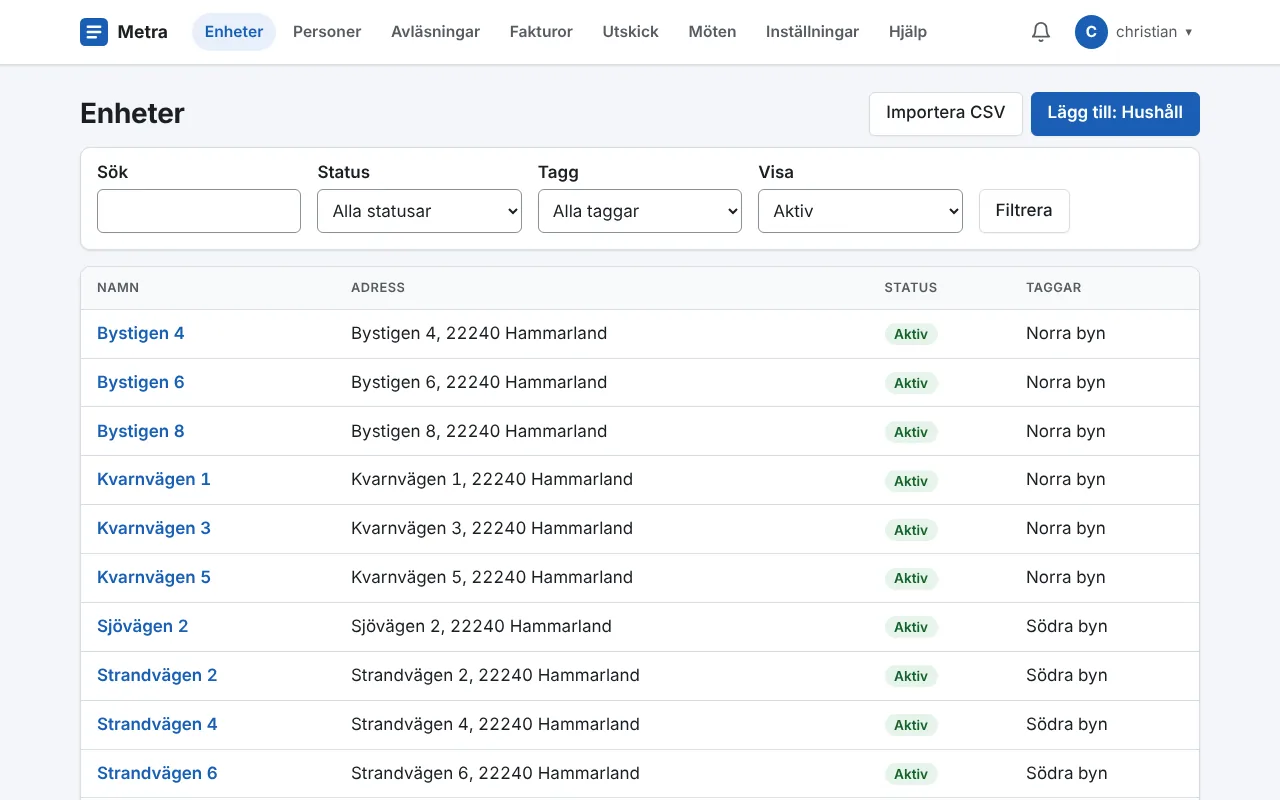This screenshot has height=800, width=1280.
Task: Open the Kvarnvägen 5 unit link
Action: tap(154, 577)
